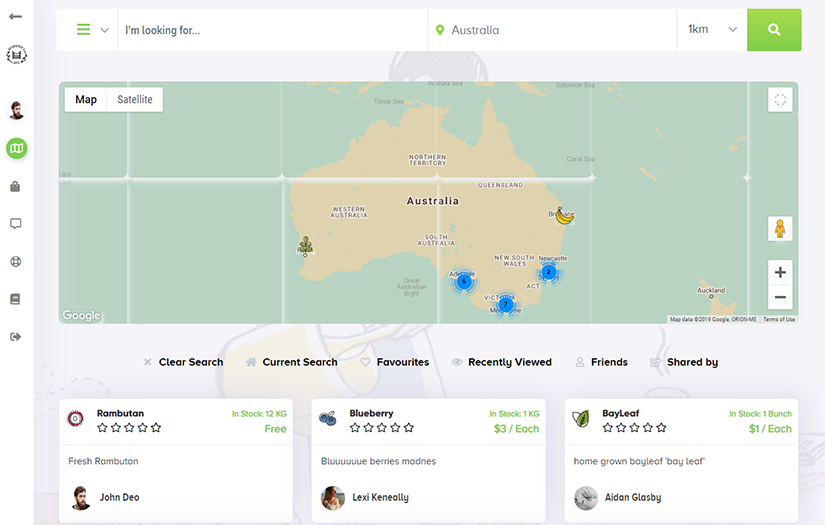This screenshot has width=825, height=525.
Task: Select the Recently Viewed filter
Action: click(502, 362)
